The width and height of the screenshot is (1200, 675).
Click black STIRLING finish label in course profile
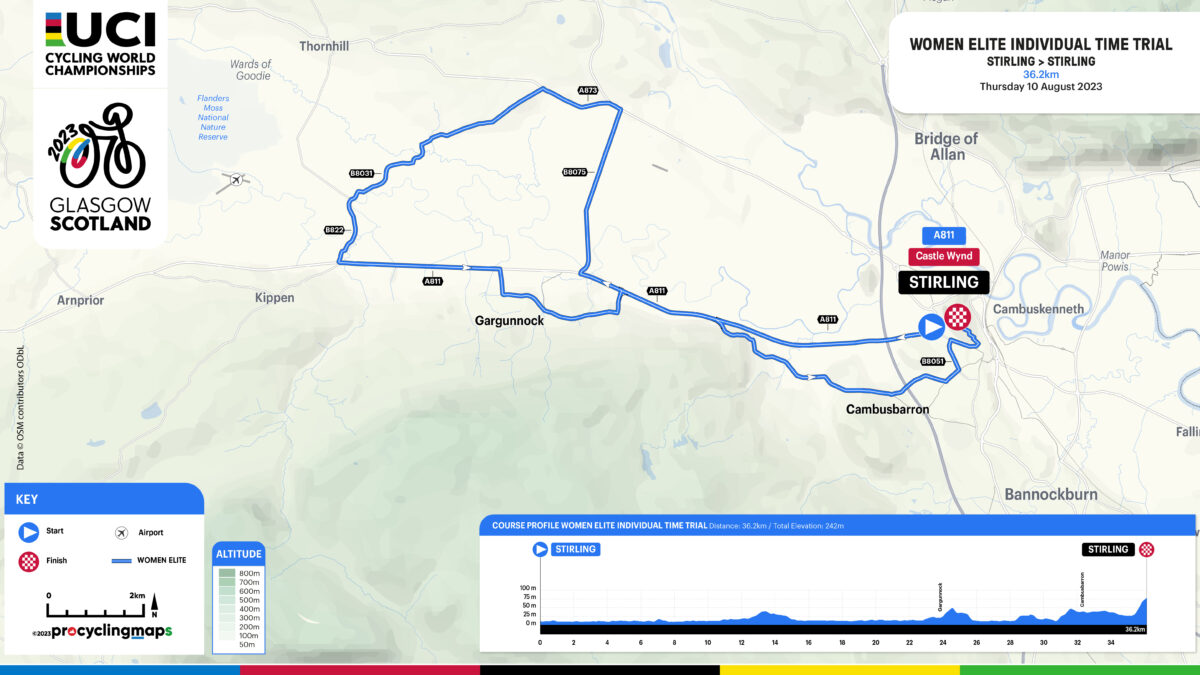1108,549
